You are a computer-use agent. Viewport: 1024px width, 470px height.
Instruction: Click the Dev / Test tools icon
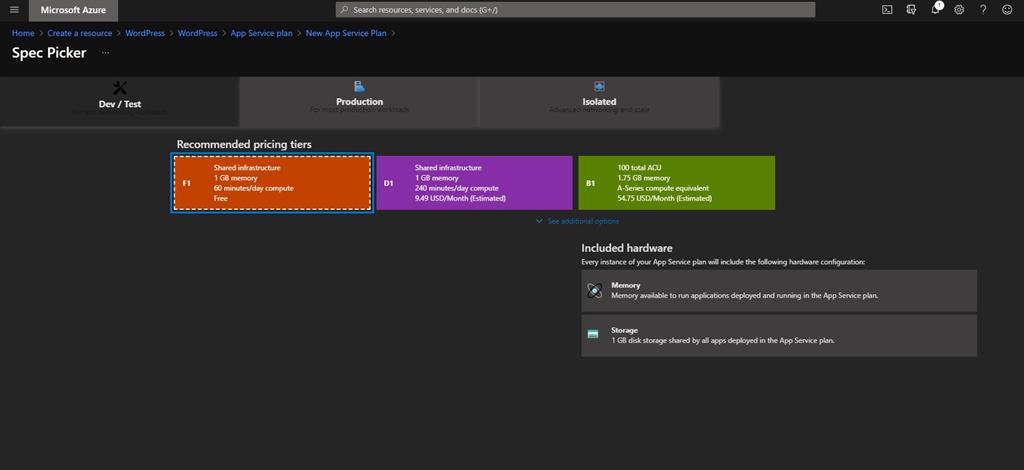(x=120, y=88)
